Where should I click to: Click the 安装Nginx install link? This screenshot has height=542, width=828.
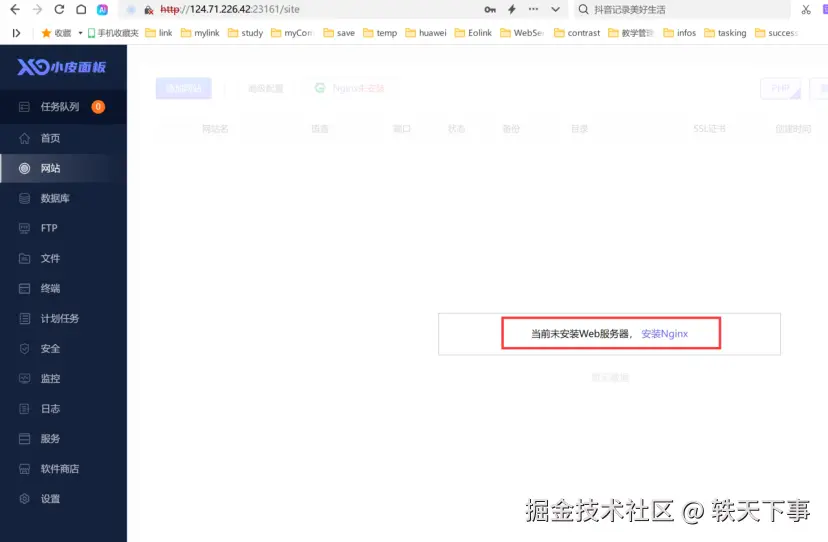(664, 334)
